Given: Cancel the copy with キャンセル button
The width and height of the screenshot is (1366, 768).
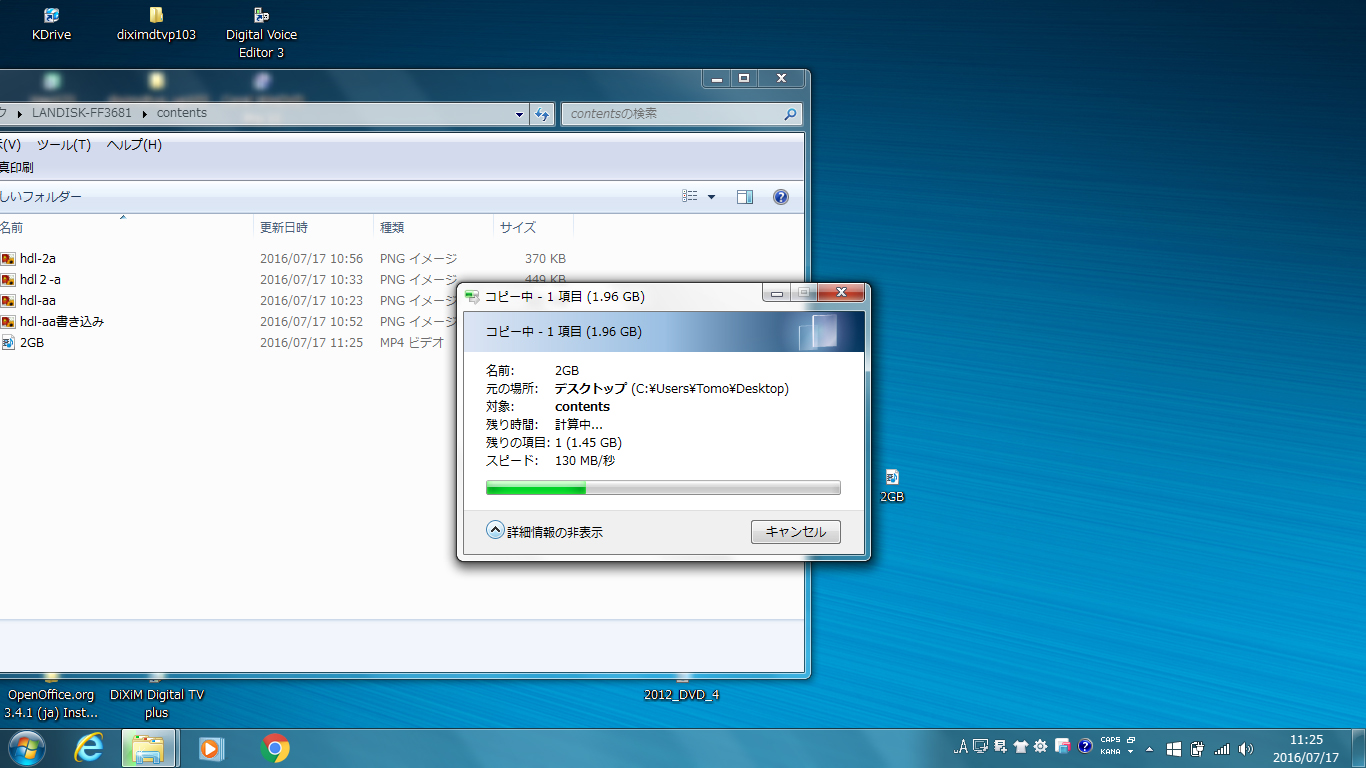Looking at the screenshot, I should [x=796, y=532].
